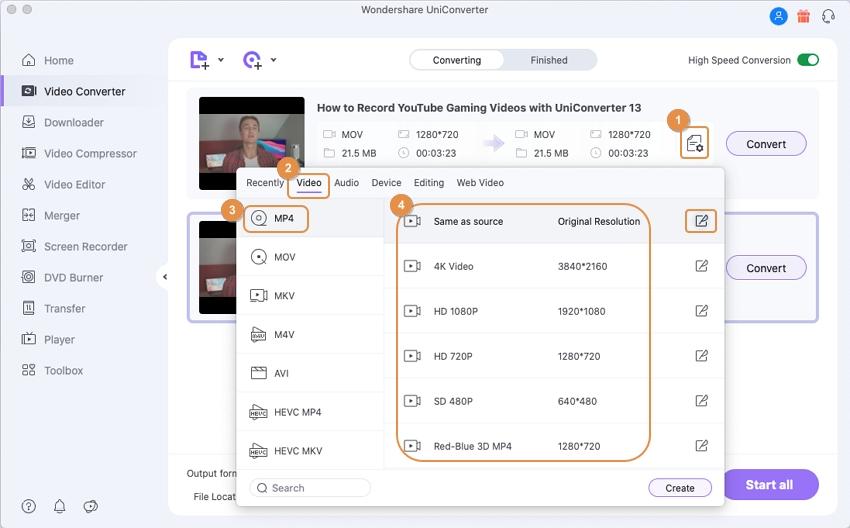This screenshot has width=850, height=528.
Task: Open the Screen Recorder tool
Action: click(x=74, y=246)
